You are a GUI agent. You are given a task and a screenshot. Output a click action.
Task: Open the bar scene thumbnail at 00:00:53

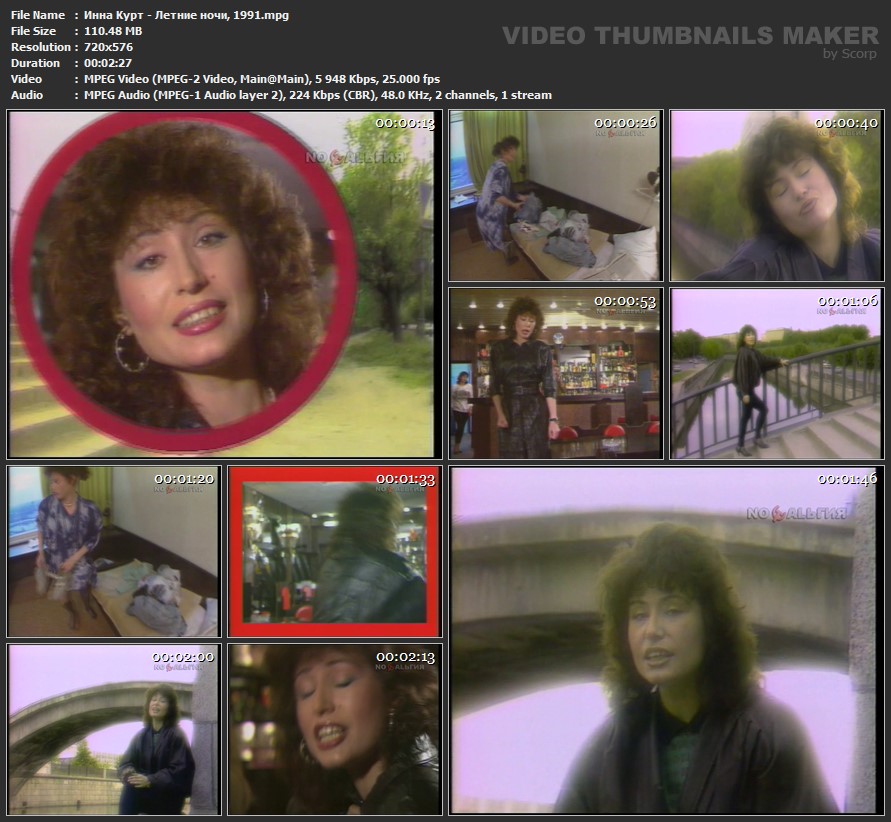click(x=555, y=374)
